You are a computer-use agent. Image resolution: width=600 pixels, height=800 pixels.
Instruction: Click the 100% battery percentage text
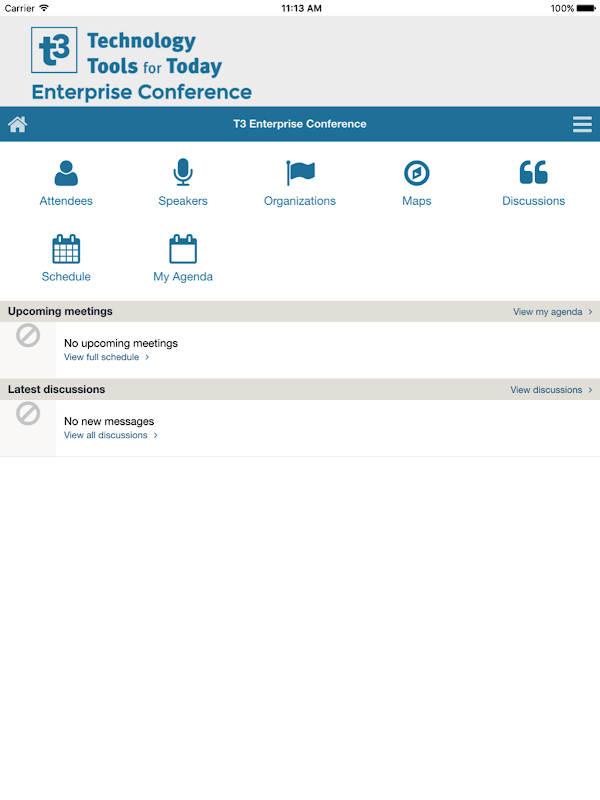pos(562,8)
